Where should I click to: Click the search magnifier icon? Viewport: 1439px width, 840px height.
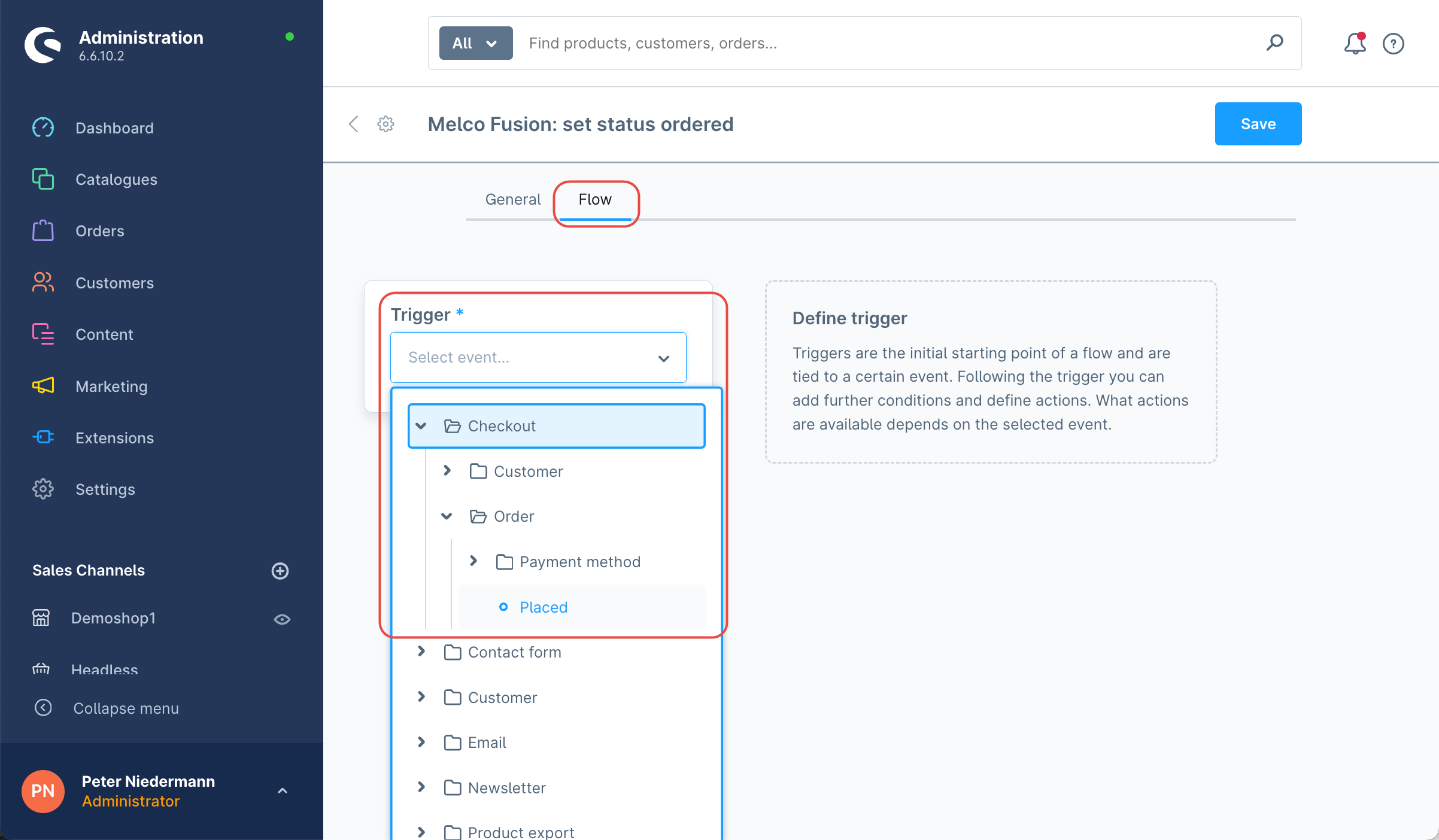coord(1275,42)
